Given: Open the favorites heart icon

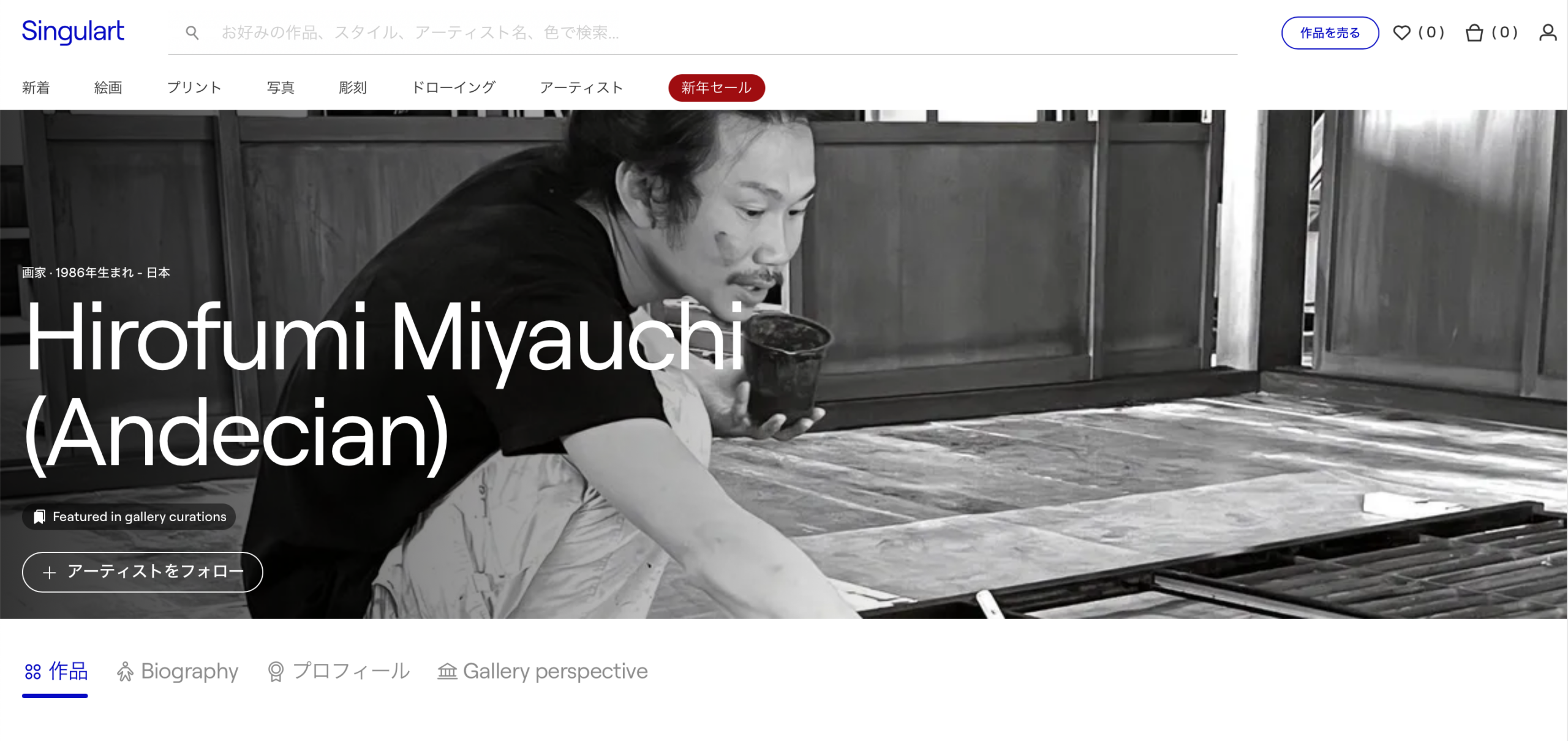Looking at the screenshot, I should pyautogui.click(x=1401, y=32).
